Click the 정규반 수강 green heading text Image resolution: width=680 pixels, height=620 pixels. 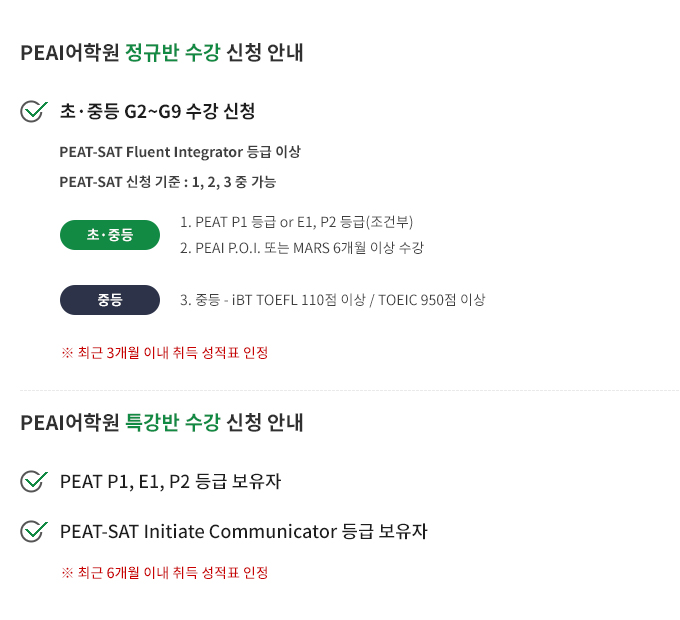(173, 52)
